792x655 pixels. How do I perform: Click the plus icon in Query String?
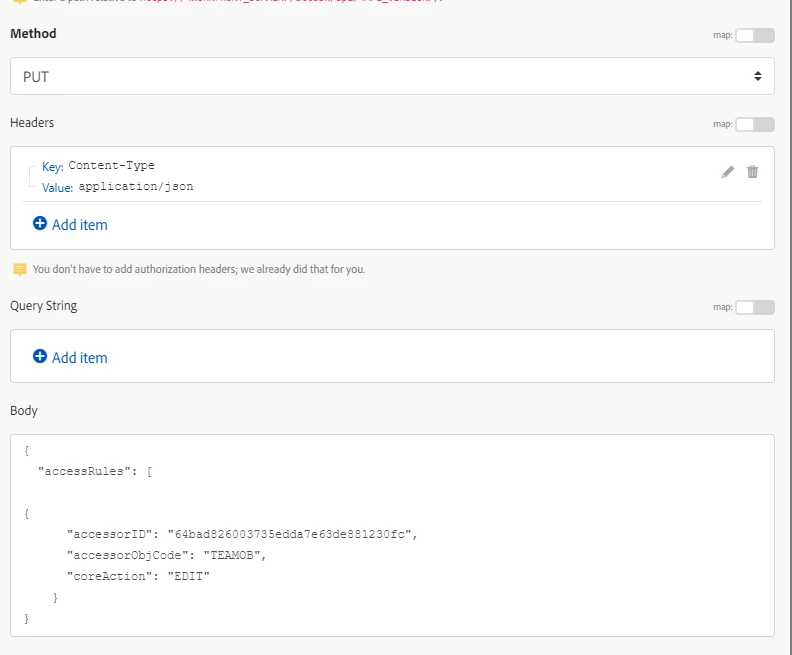click(40, 356)
